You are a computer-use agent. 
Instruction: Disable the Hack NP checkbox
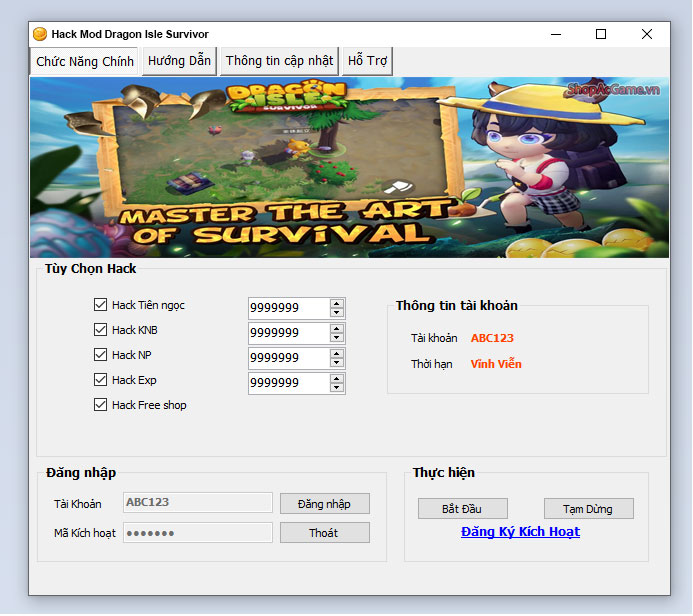click(x=100, y=355)
